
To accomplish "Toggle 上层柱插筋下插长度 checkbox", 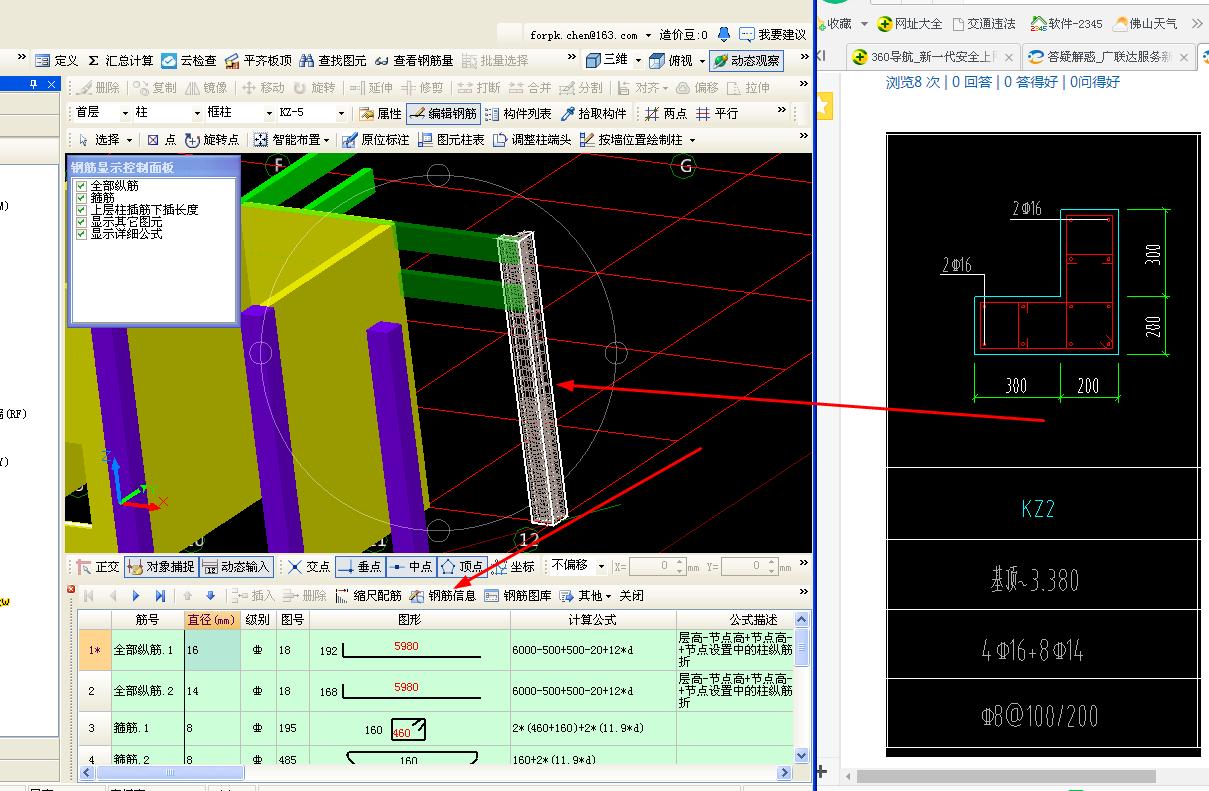I will [82, 210].
